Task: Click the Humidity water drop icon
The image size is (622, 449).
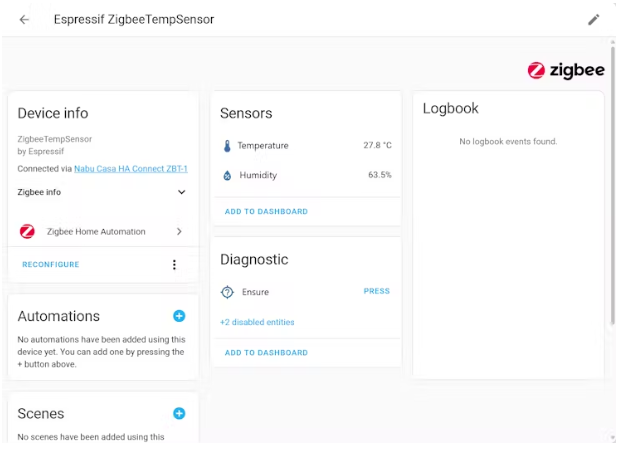Action: coord(227,176)
